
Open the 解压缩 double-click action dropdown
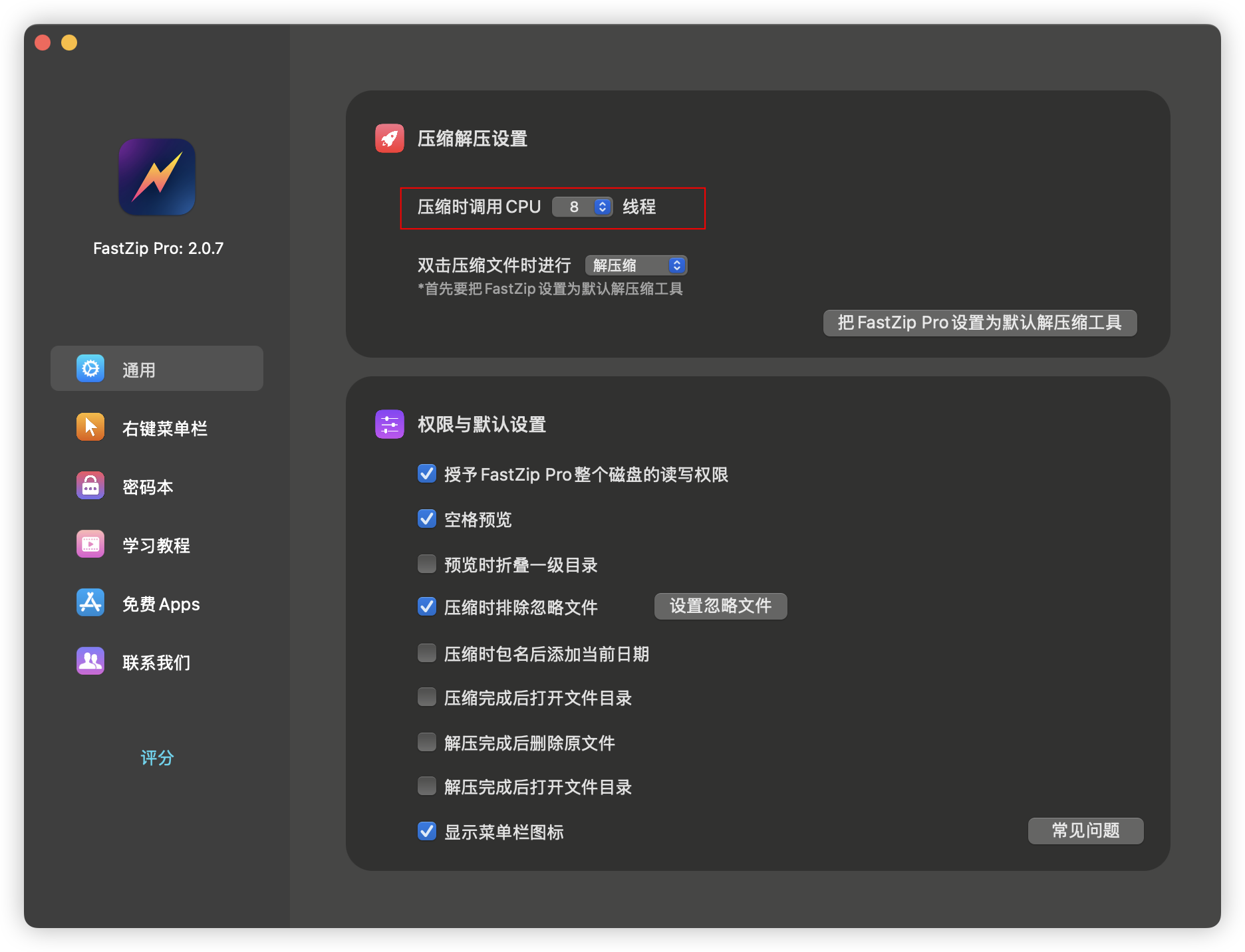click(636, 265)
